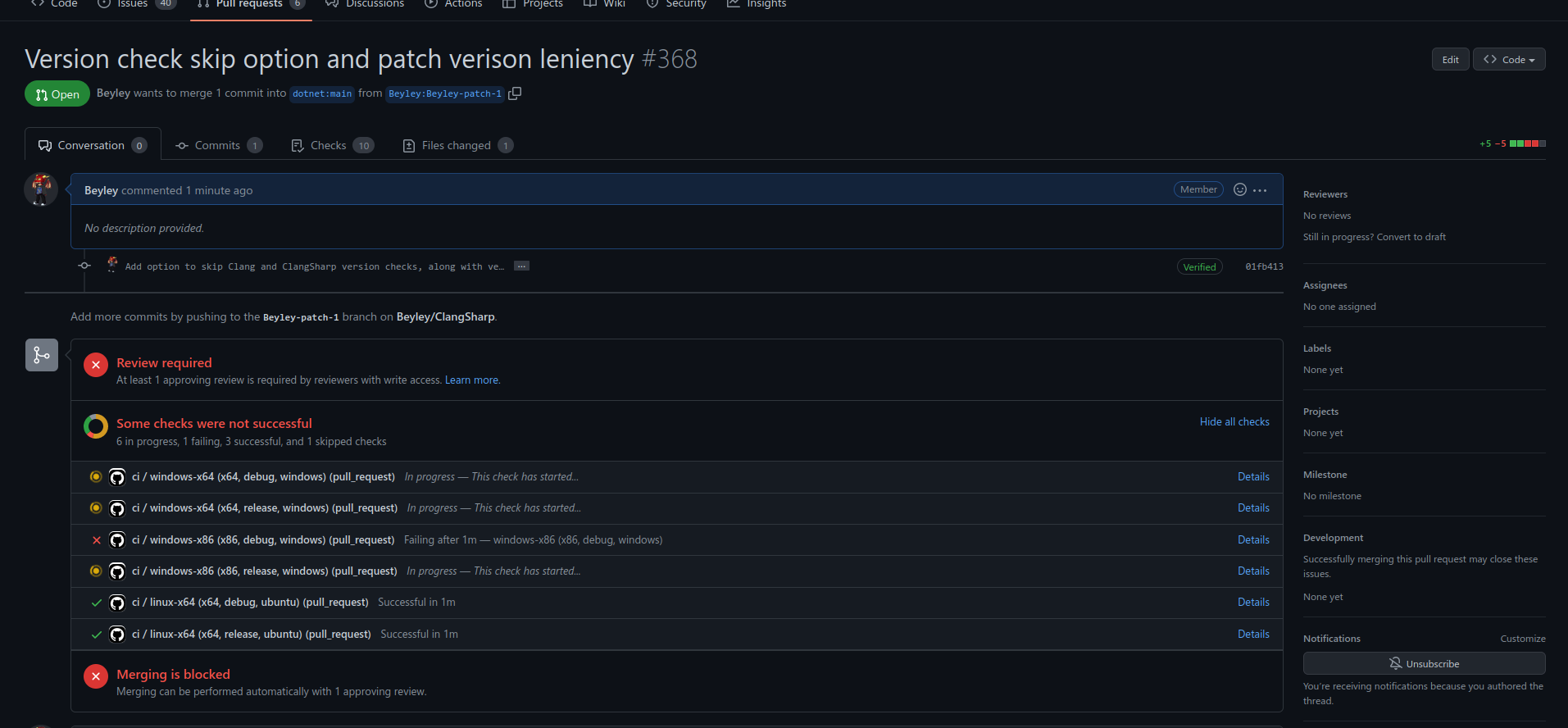Click the Beyley author name in the comment header
Image resolution: width=1568 pixels, height=728 pixels.
(101, 190)
